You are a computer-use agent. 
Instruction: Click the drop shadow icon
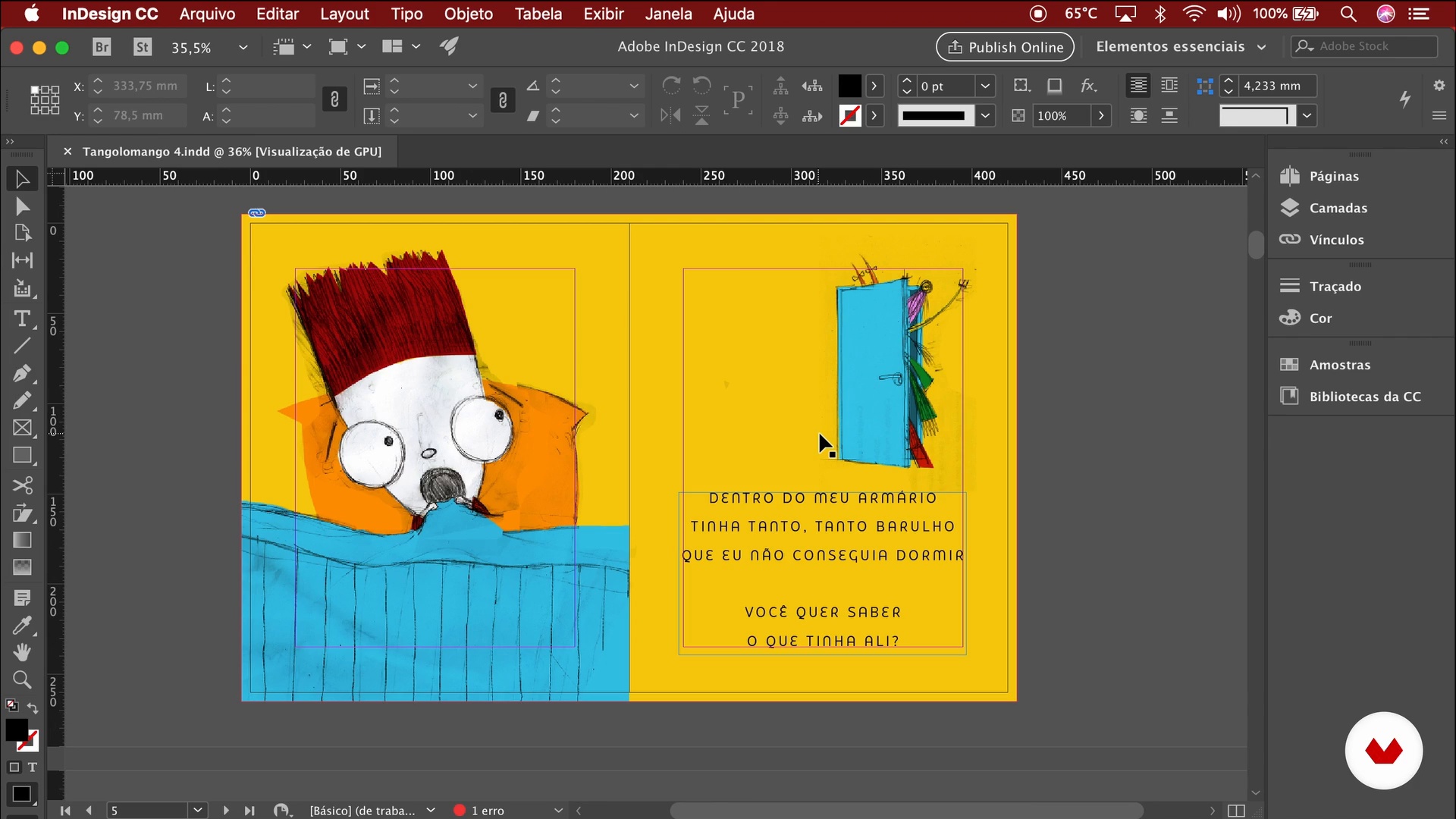(x=1054, y=86)
